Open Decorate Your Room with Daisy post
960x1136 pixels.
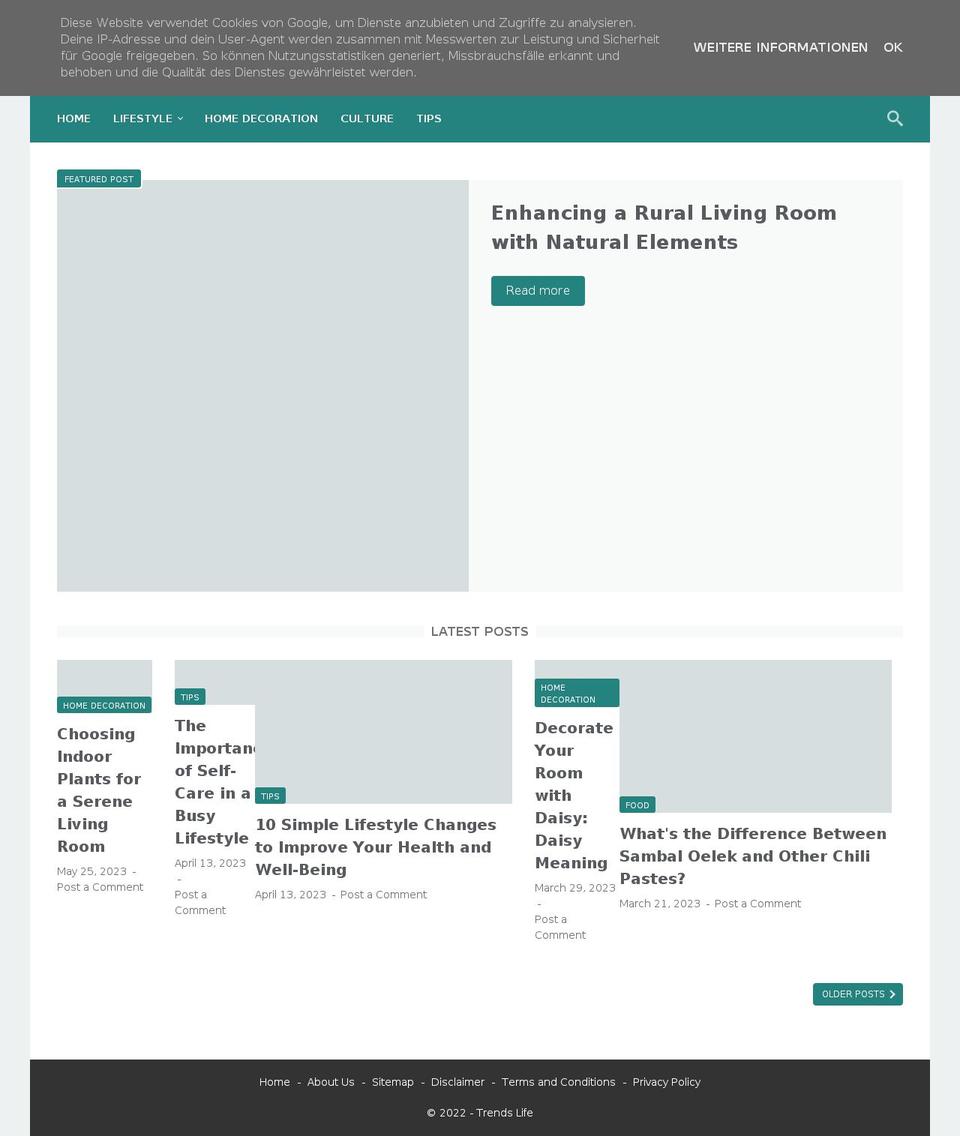tap(574, 795)
